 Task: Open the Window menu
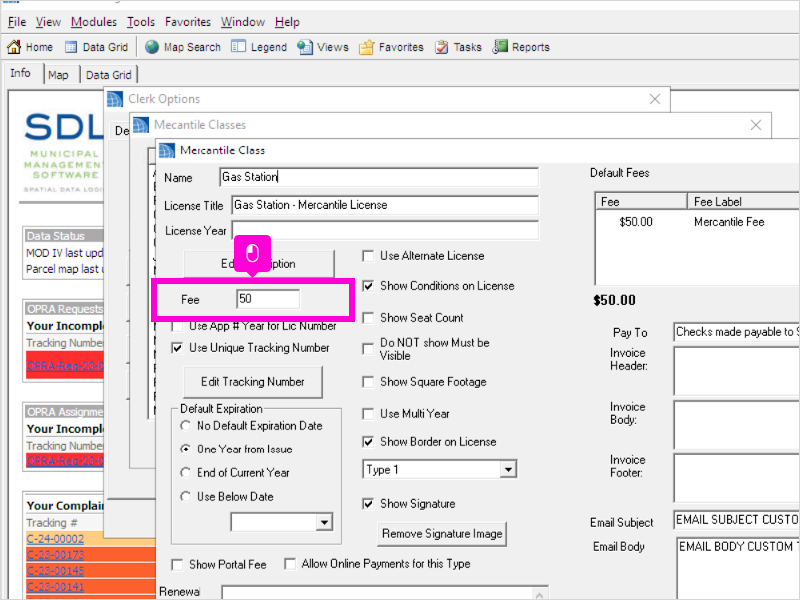point(242,22)
